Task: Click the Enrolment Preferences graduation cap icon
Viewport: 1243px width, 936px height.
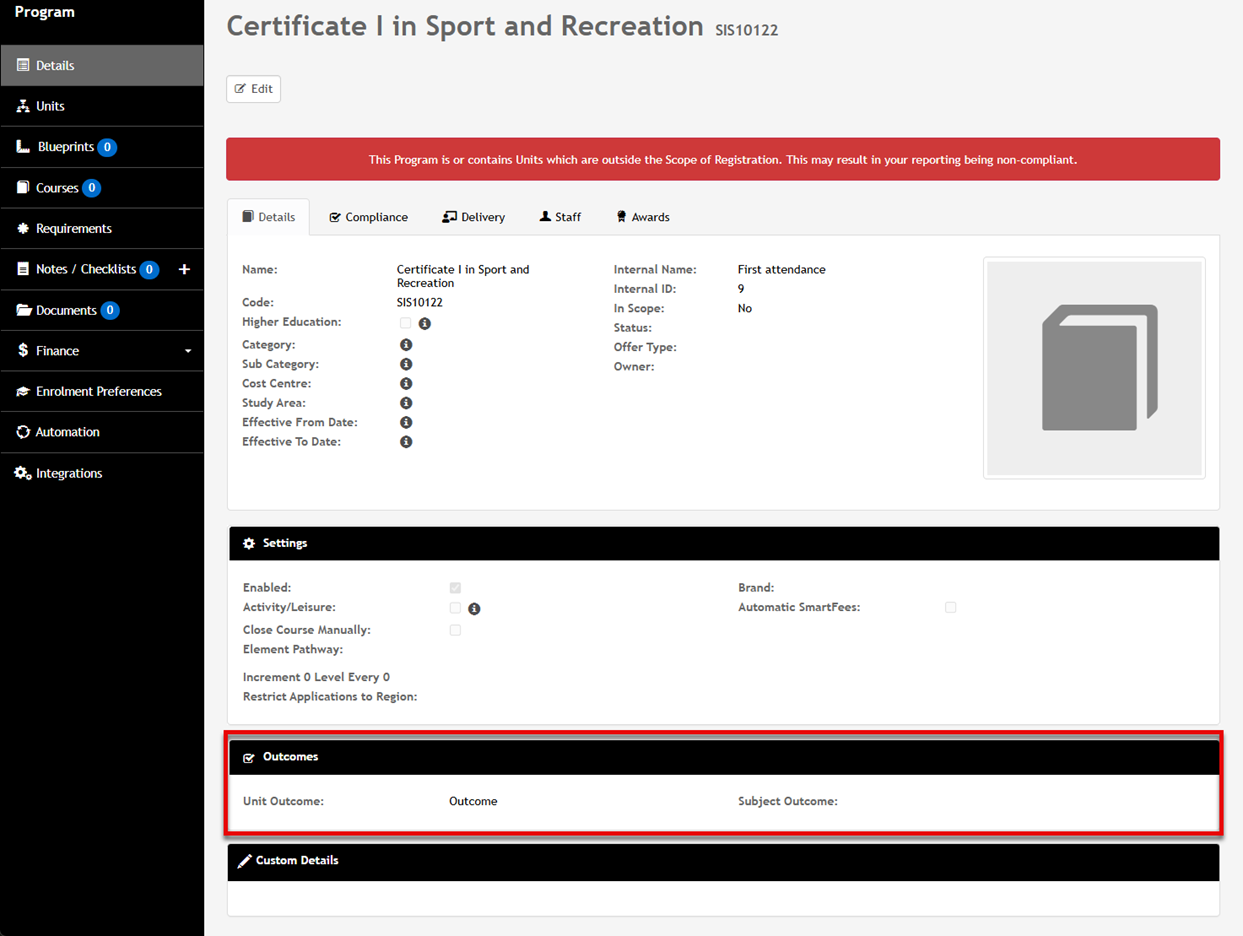Action: click(x=23, y=392)
